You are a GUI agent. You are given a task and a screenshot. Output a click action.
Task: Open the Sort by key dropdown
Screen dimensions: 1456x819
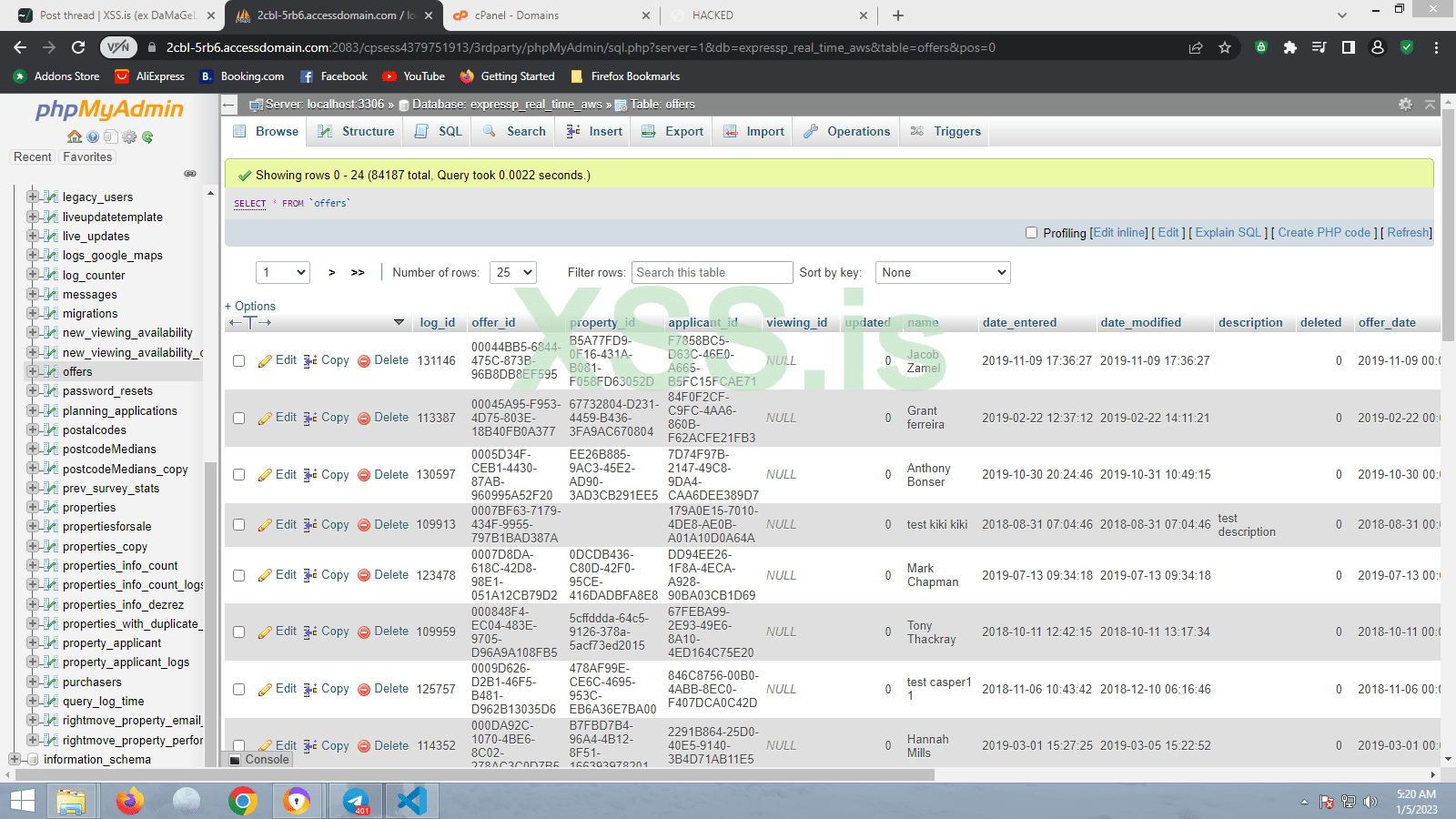[943, 272]
